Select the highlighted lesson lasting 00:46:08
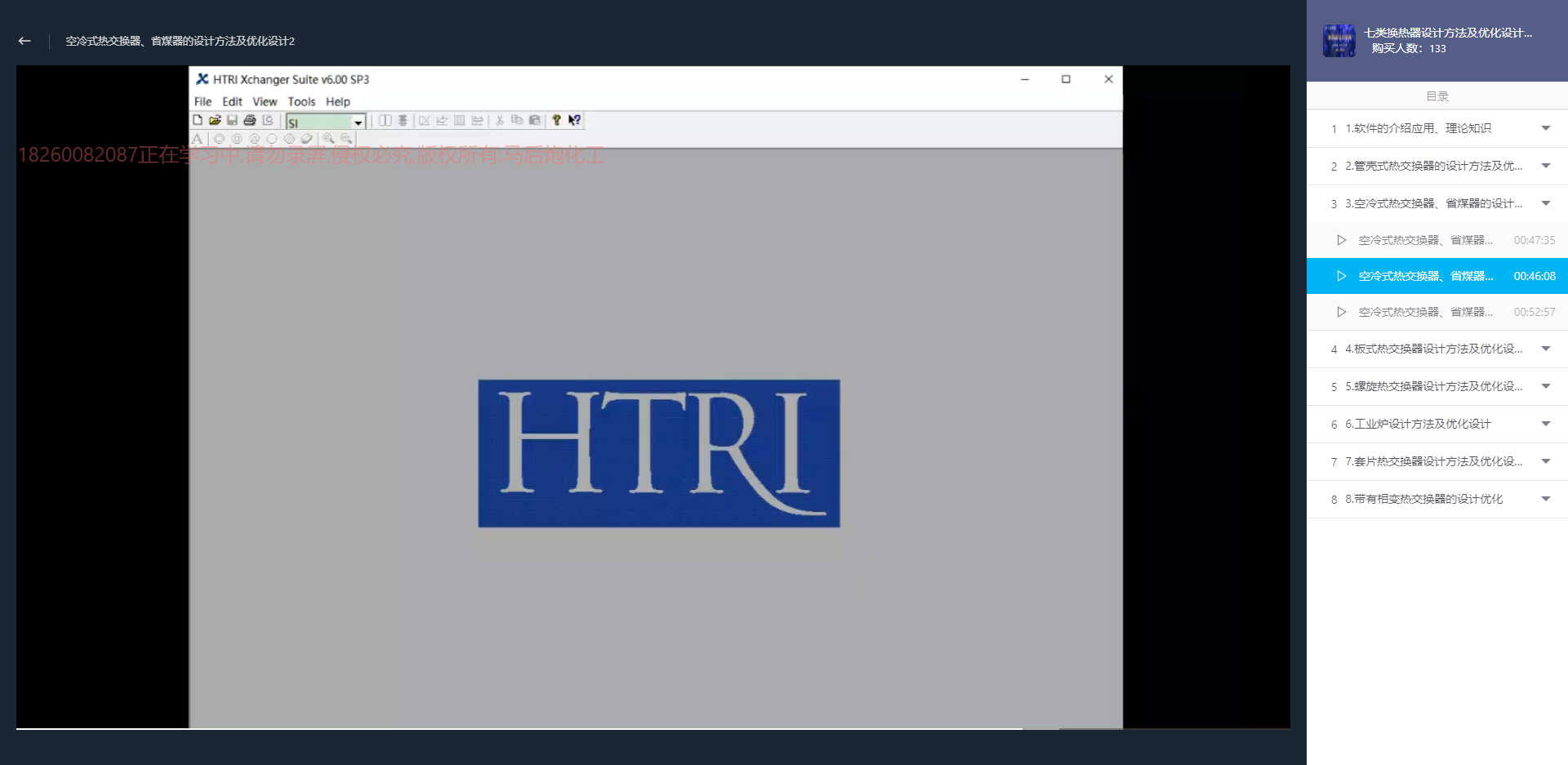The width and height of the screenshot is (1568, 765). 1437,276
